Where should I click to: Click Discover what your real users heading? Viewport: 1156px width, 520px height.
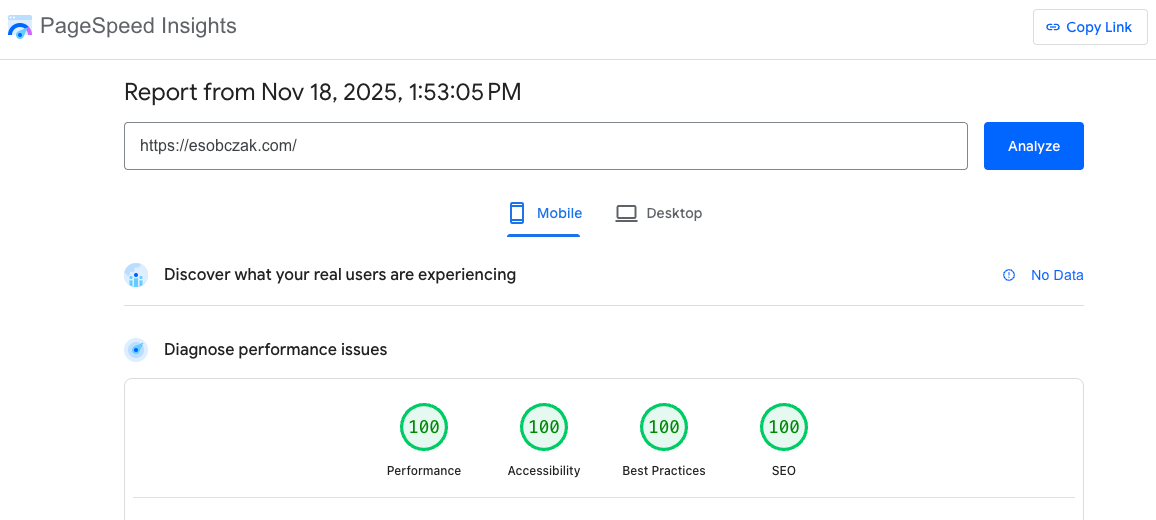[340, 275]
